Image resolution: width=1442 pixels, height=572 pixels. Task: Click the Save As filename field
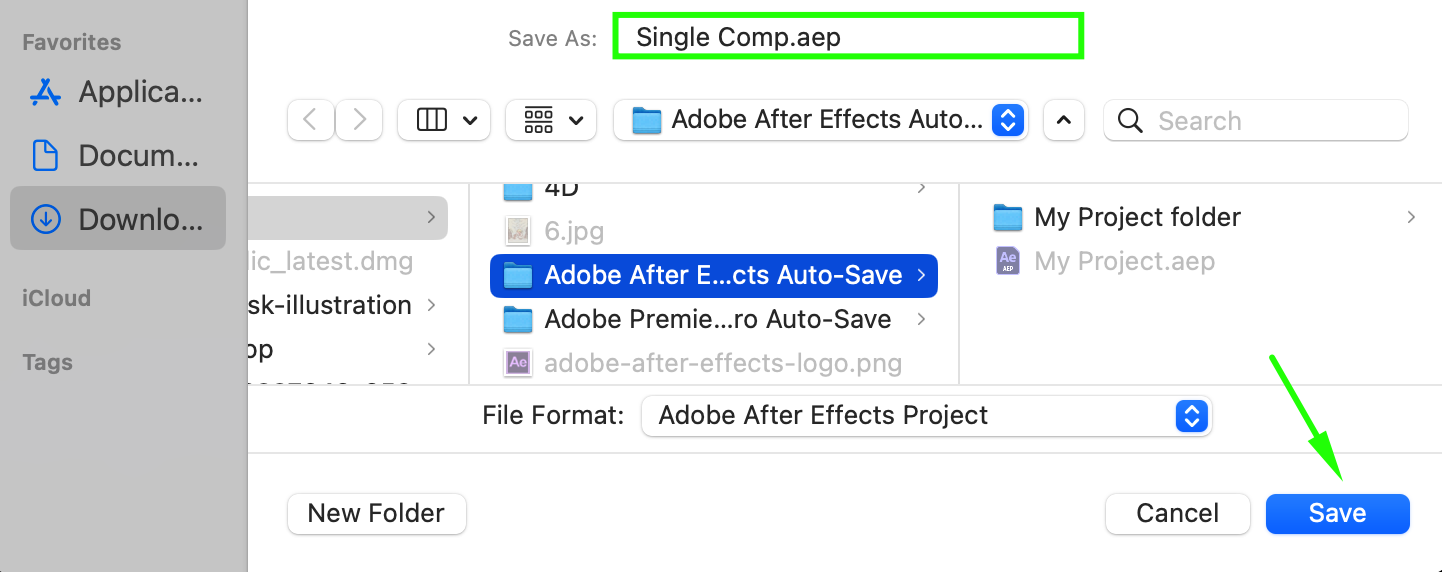tap(848, 37)
